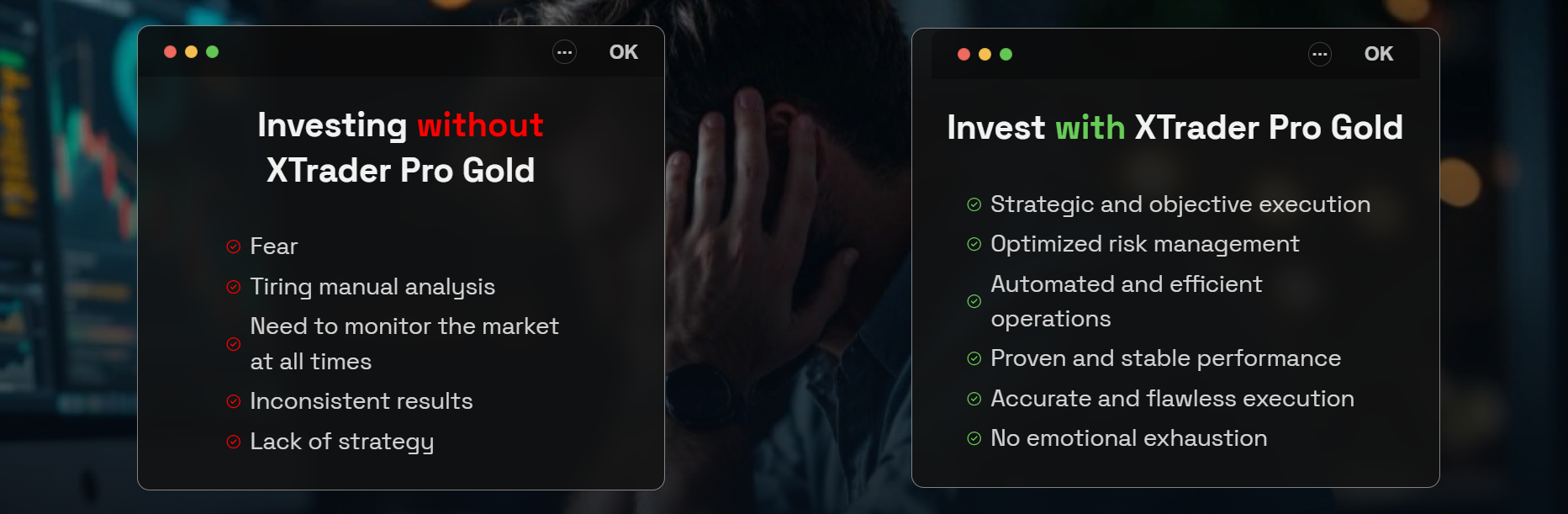
Task: Click green check beside Accurate and flawless execution
Action: [974, 399]
